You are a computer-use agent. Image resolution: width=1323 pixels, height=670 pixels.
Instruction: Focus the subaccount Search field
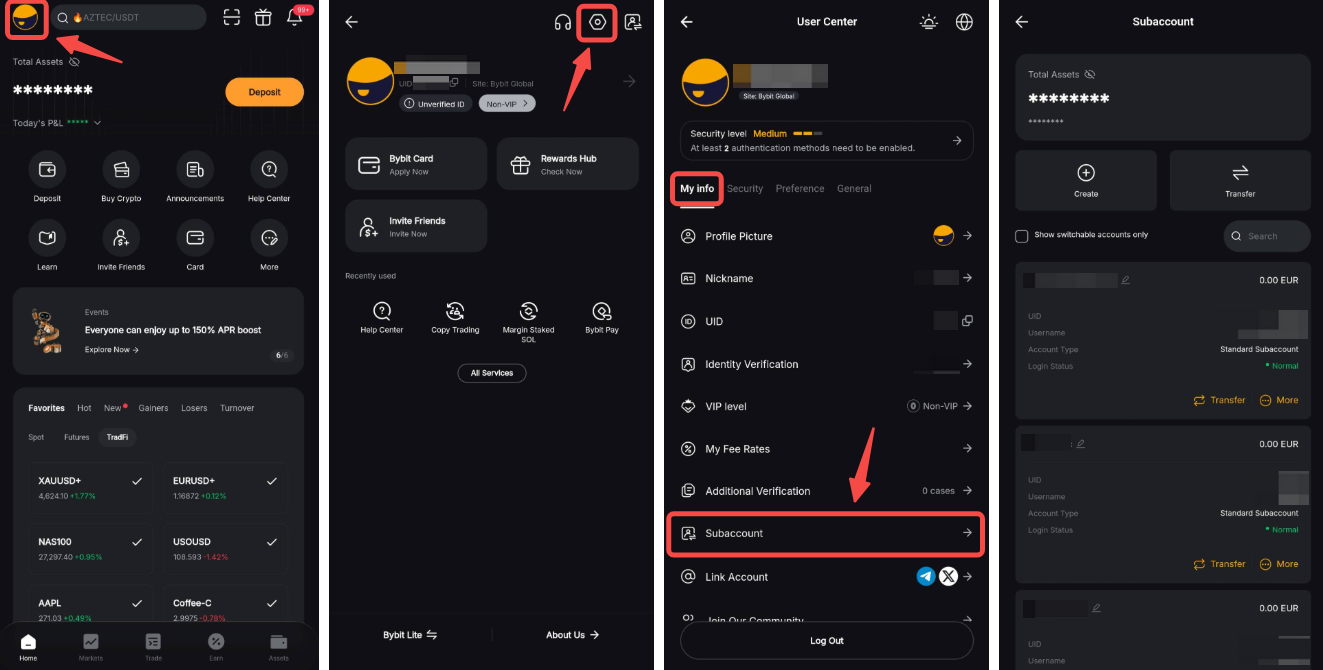(1267, 236)
